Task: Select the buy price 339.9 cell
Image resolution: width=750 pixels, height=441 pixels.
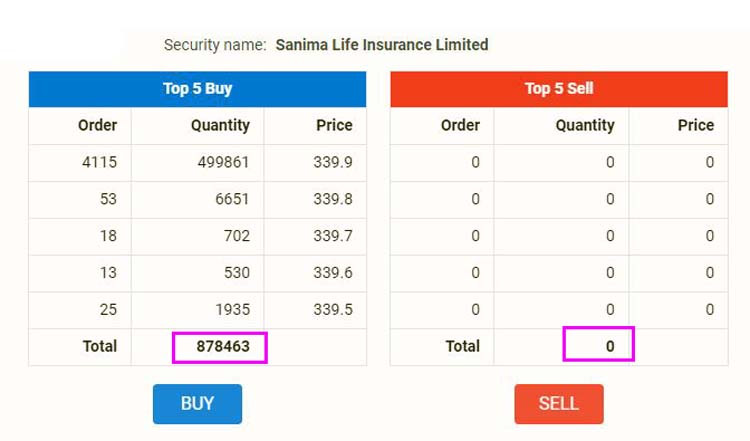Action: [333, 163]
